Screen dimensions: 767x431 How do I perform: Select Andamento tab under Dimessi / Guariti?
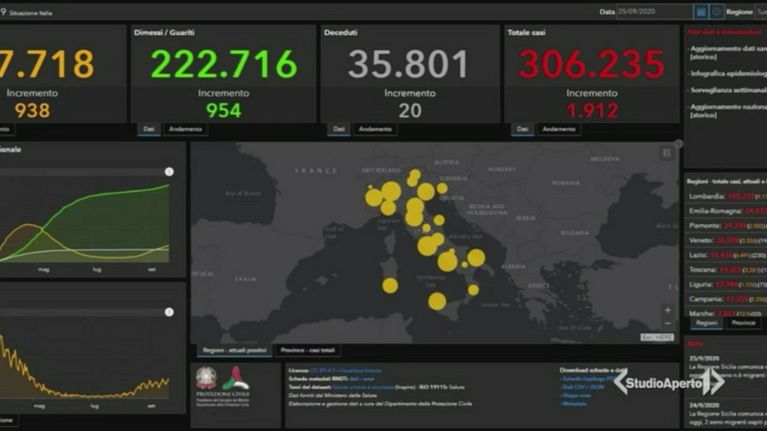pyautogui.click(x=185, y=129)
